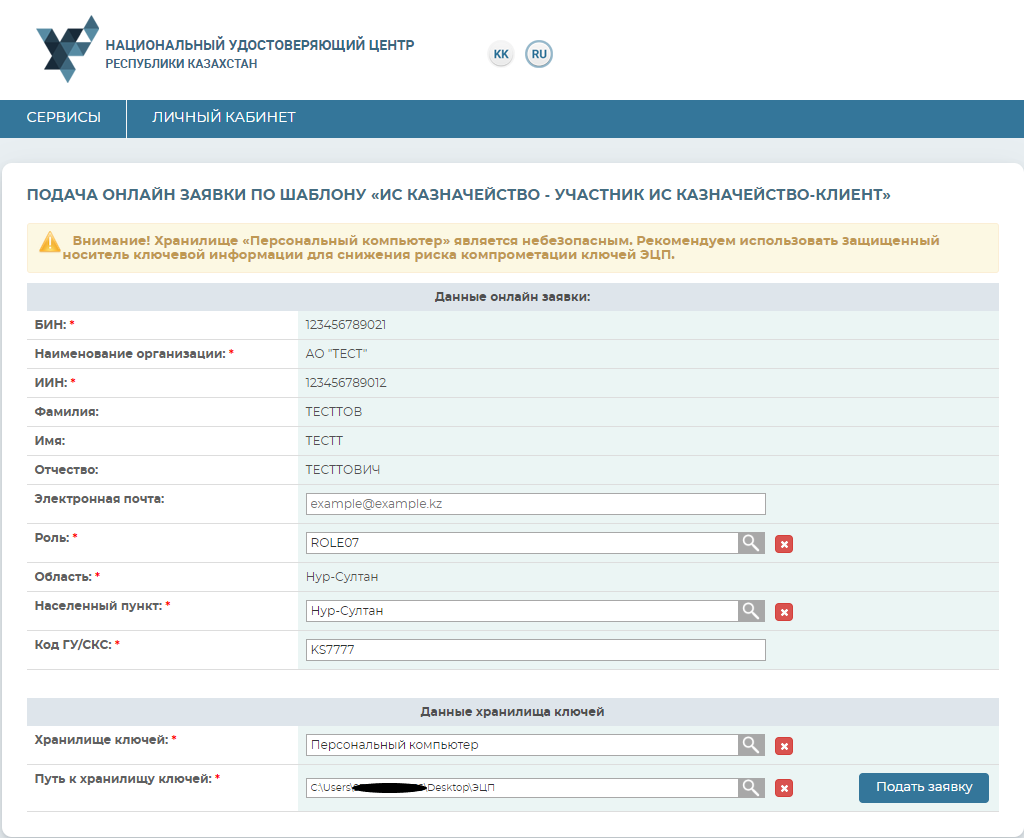
Task: Click the Электронная почта input field
Action: pos(535,504)
